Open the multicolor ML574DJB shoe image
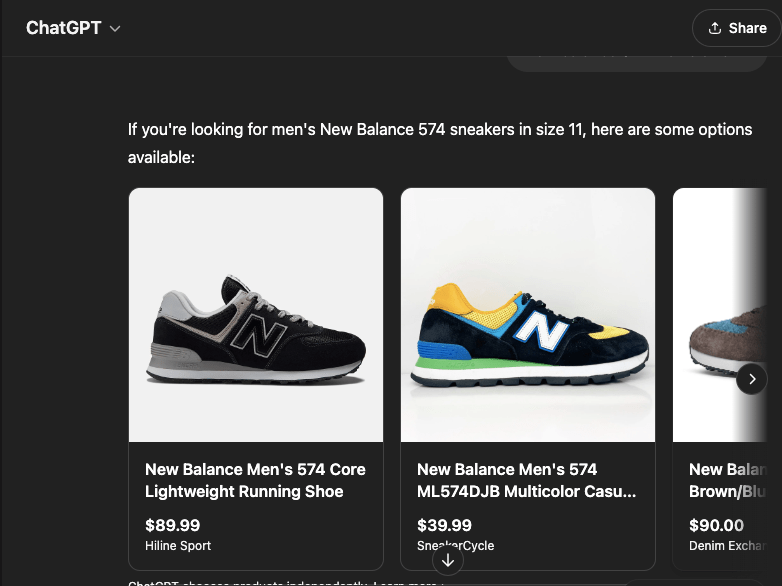The height and width of the screenshot is (586, 782). point(528,315)
